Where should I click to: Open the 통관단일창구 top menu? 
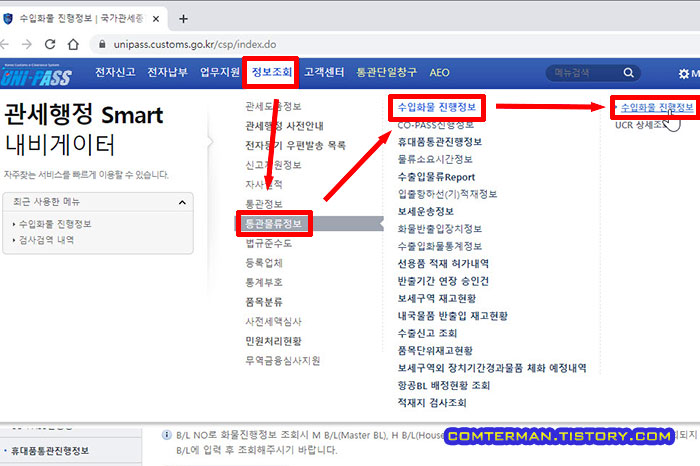coord(386,72)
